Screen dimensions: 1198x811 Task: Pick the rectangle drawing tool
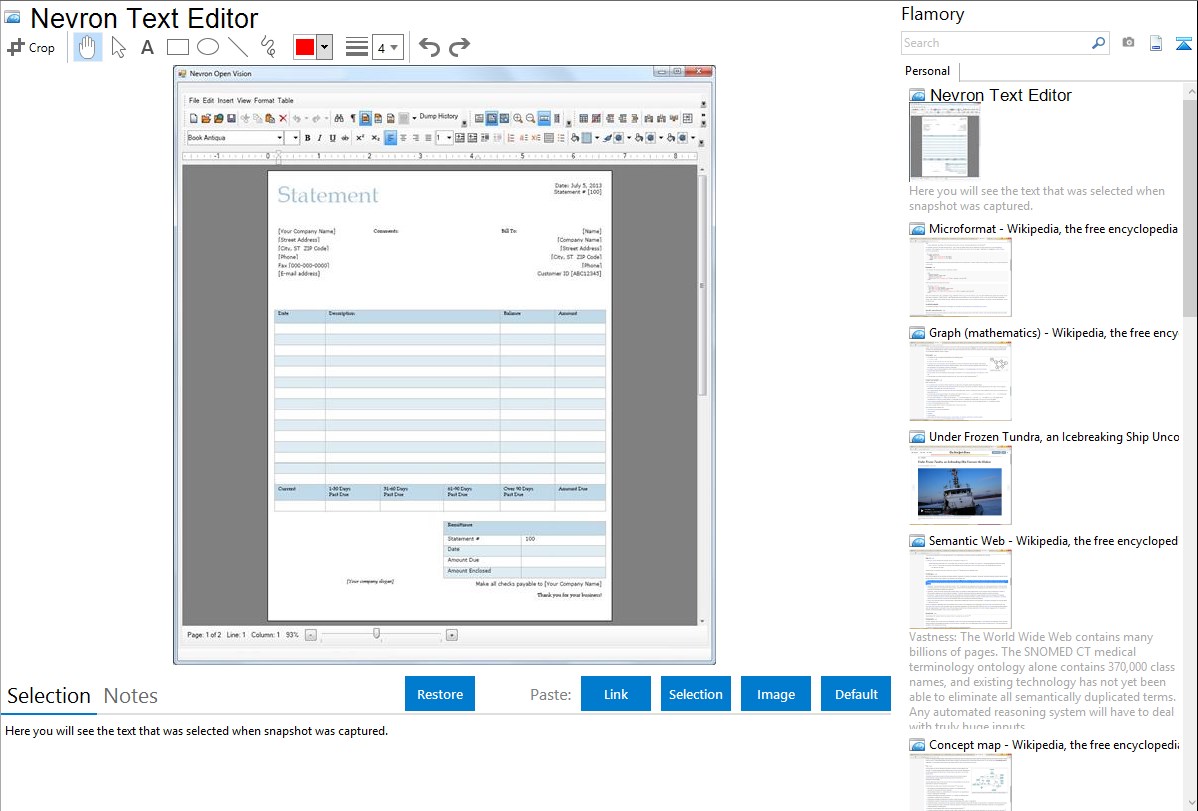pos(177,47)
